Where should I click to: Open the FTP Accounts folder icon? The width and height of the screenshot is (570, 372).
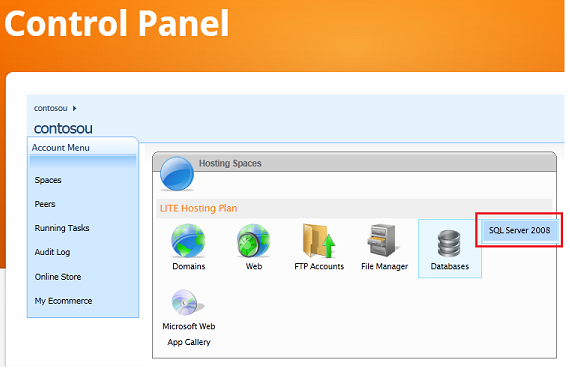[319, 241]
